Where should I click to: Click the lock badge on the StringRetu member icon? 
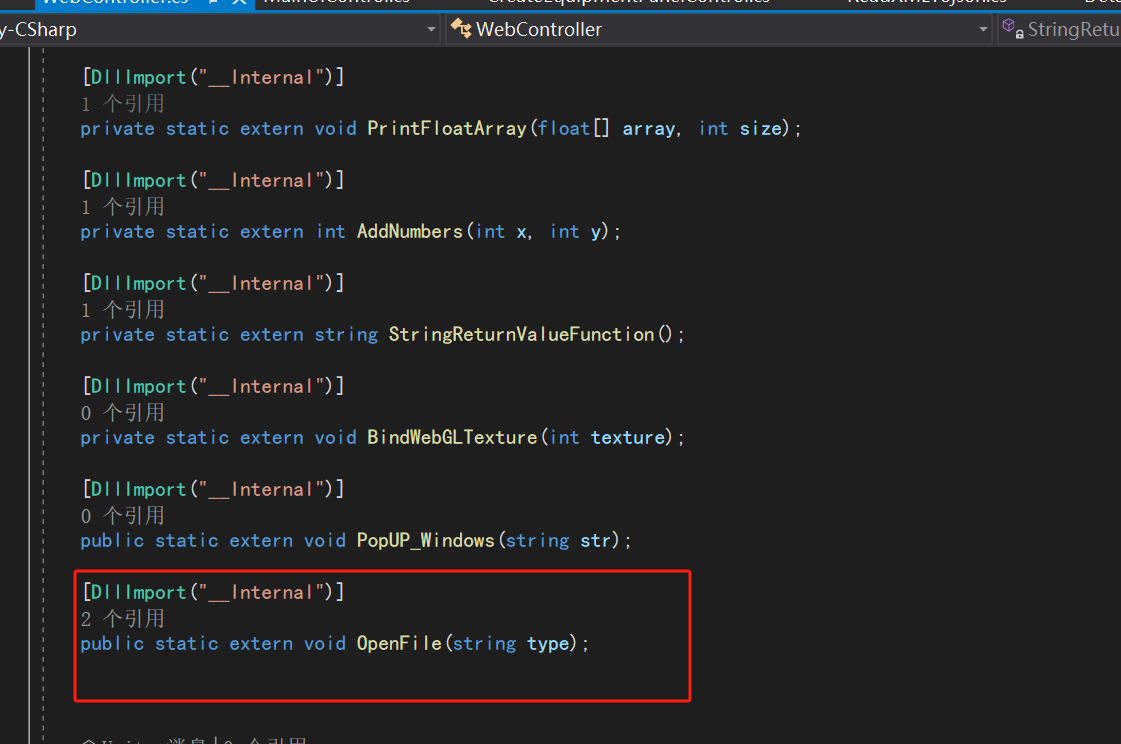(1019, 33)
